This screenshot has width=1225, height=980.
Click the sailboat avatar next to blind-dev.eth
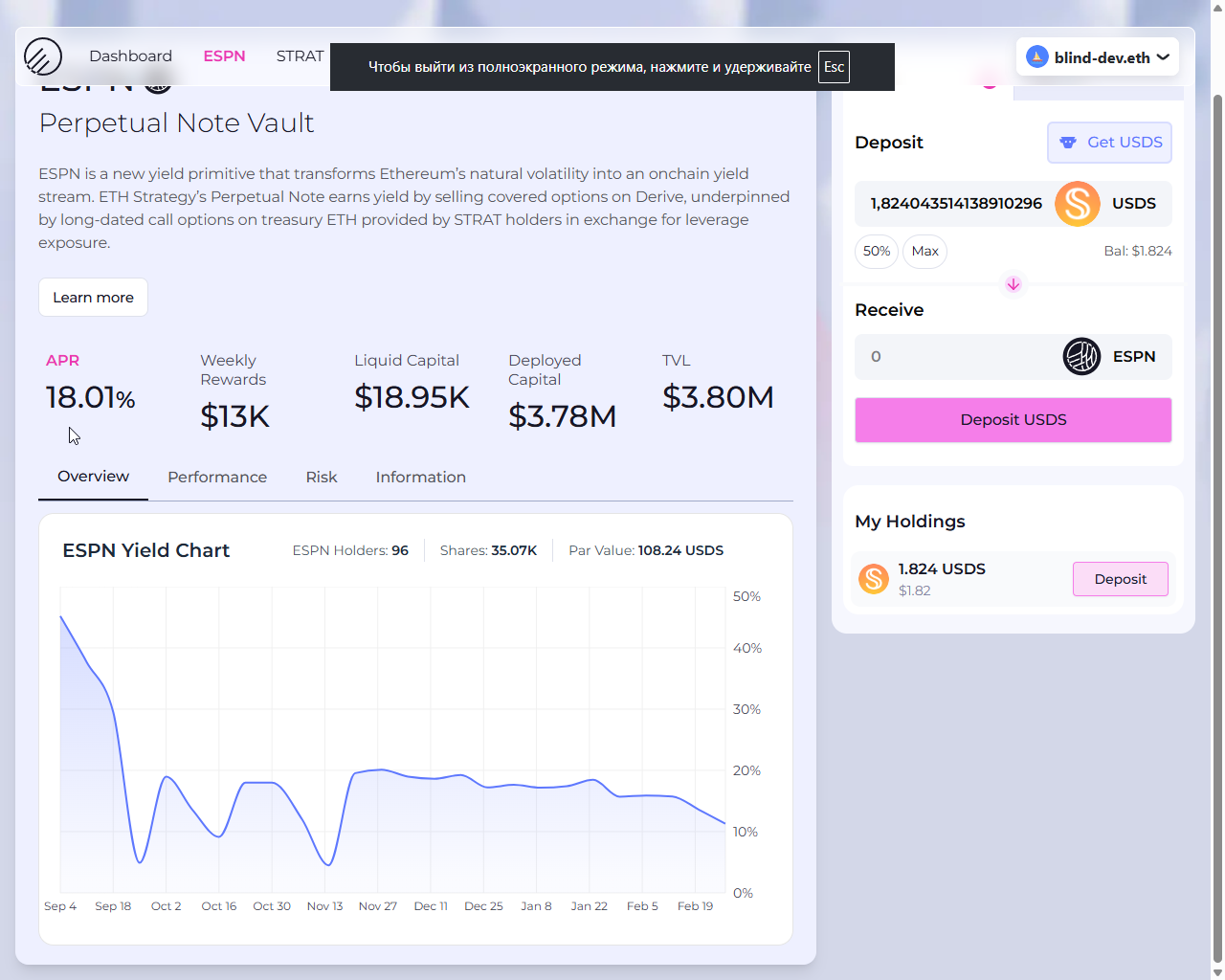point(1036,56)
